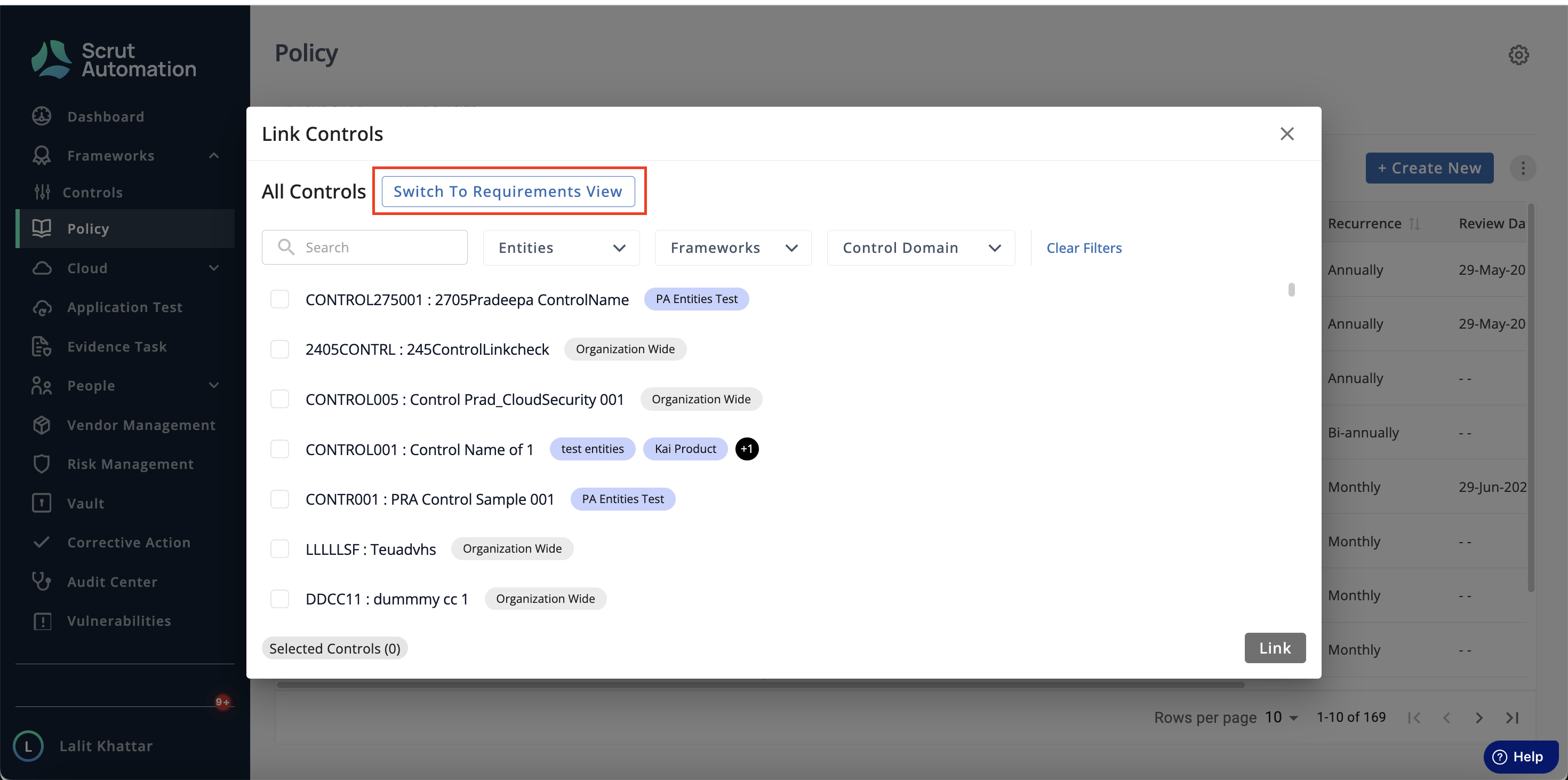The image size is (1568, 780).
Task: Jump to last page of policies
Action: [x=1512, y=717]
